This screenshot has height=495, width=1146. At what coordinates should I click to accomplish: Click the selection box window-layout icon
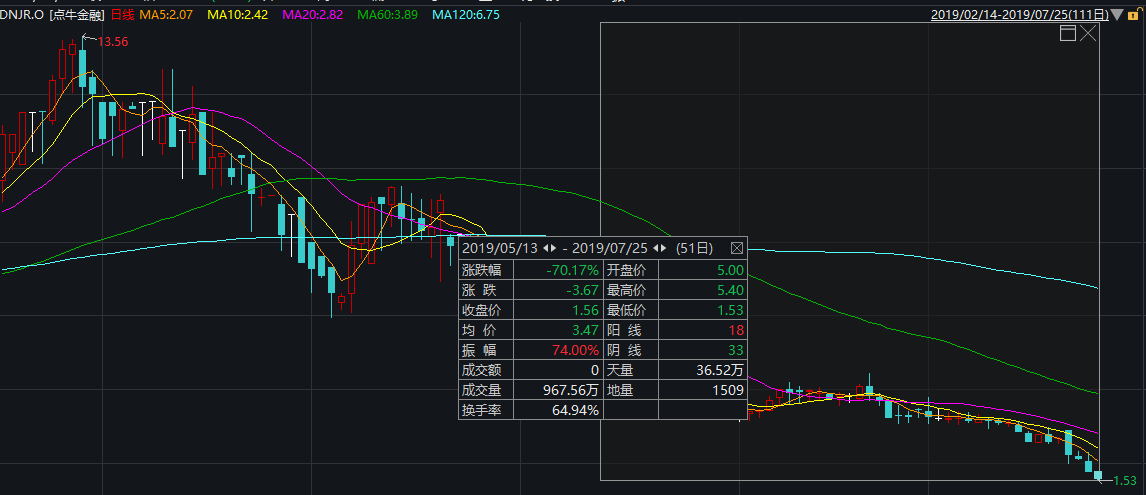pyautogui.click(x=1068, y=33)
